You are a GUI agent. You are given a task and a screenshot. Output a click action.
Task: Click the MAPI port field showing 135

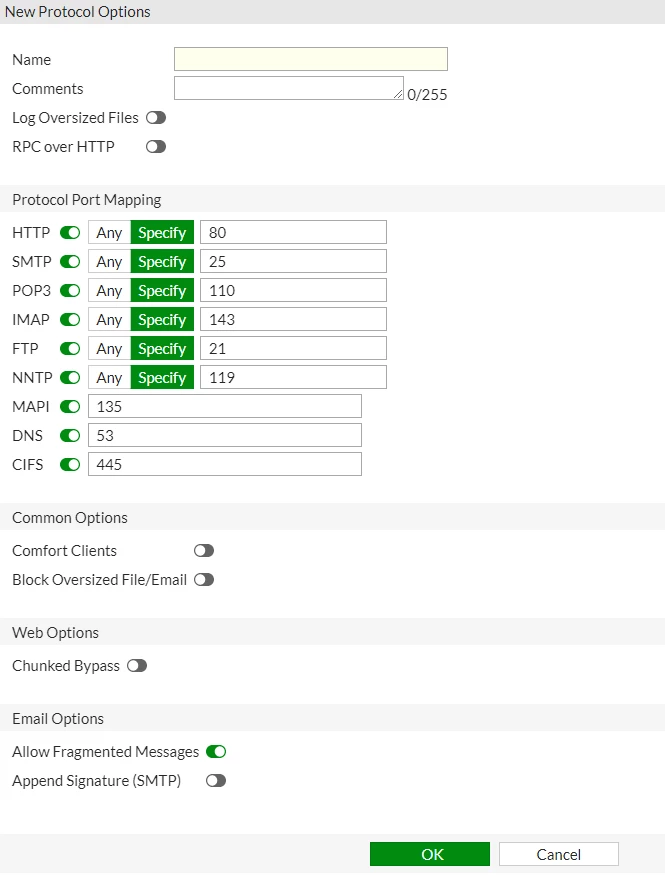(x=225, y=407)
